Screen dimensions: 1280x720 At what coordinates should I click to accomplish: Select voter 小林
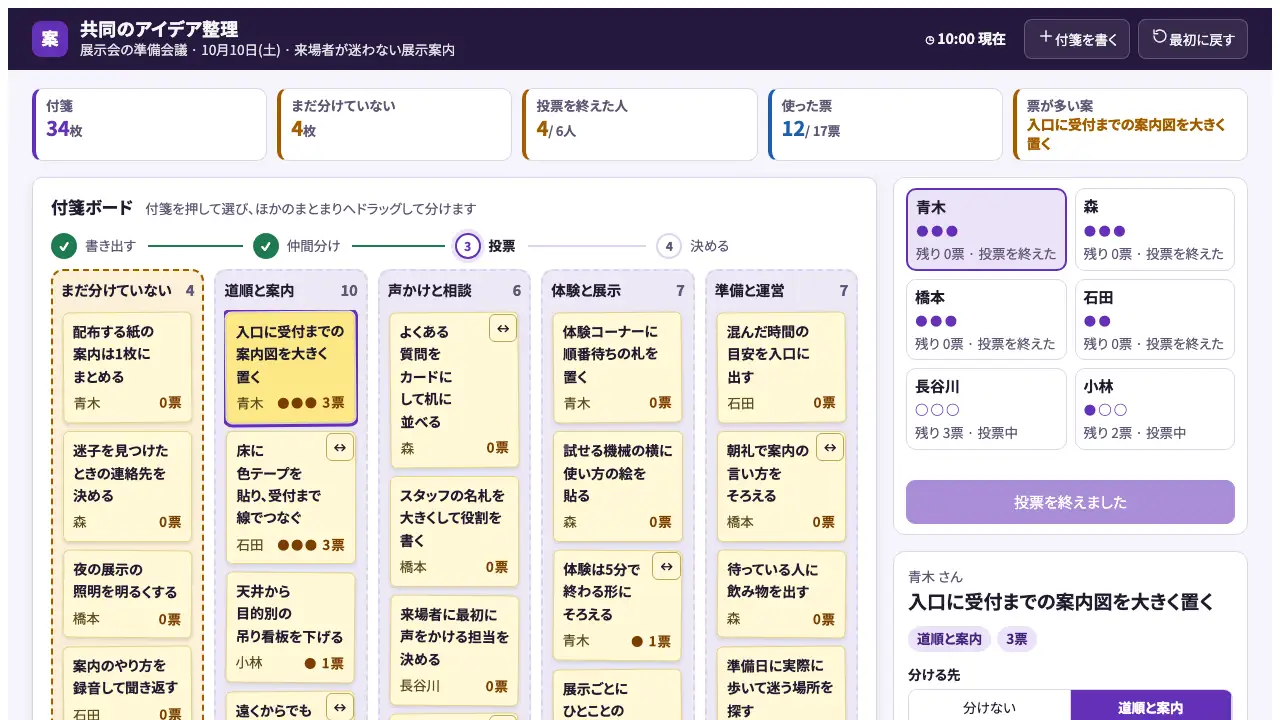coord(1154,409)
